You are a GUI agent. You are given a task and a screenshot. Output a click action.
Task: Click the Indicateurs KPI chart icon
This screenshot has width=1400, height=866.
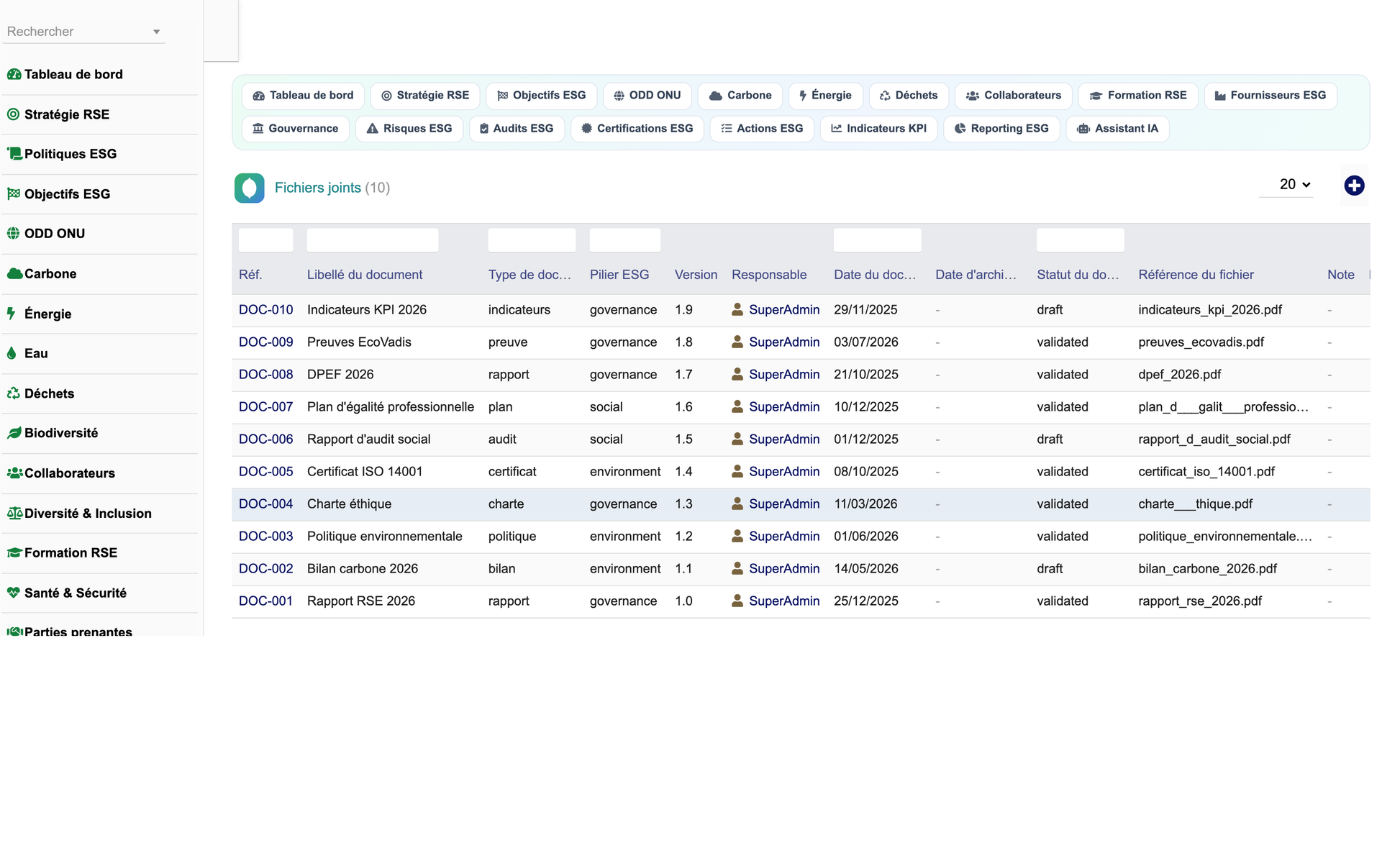(837, 129)
